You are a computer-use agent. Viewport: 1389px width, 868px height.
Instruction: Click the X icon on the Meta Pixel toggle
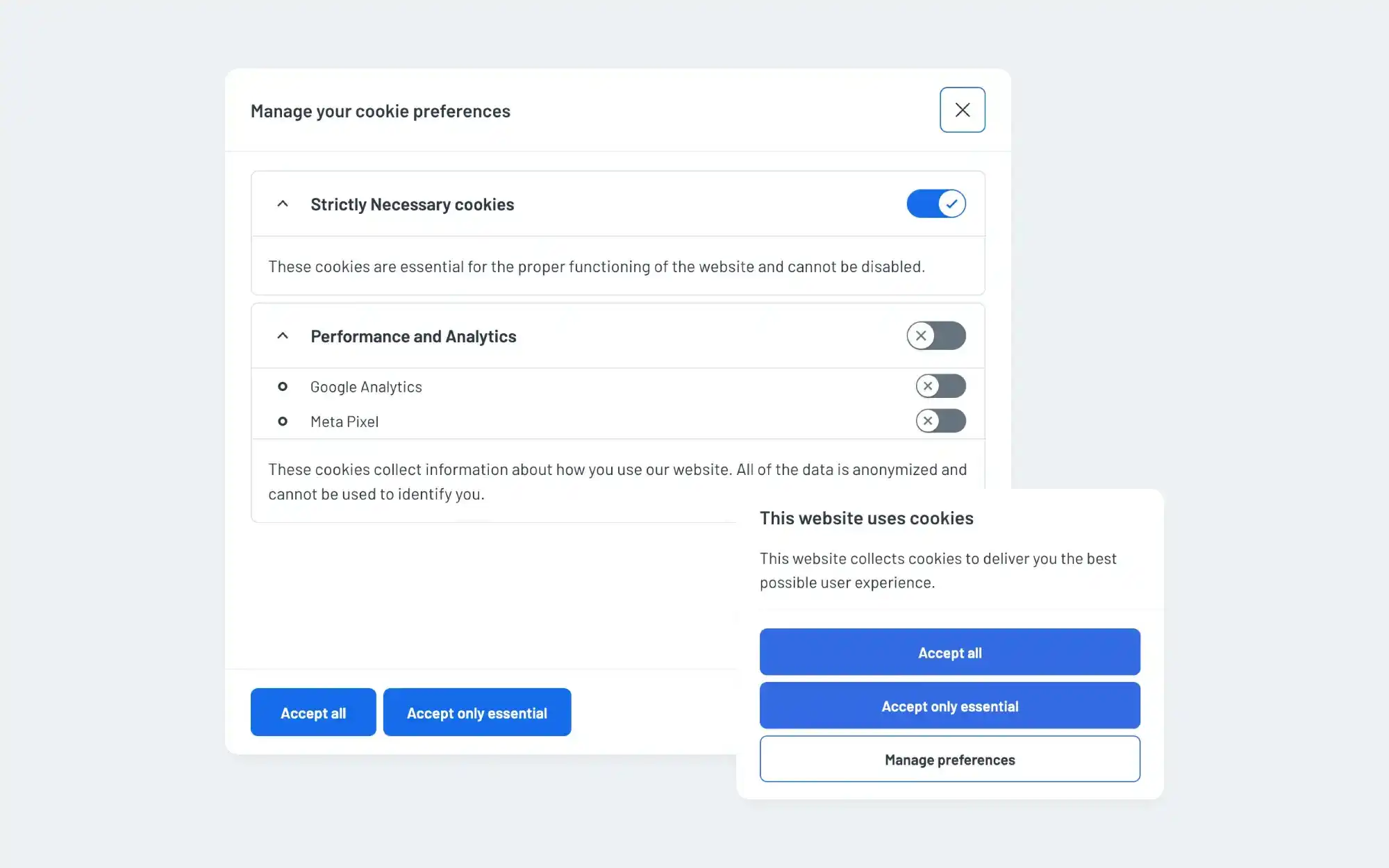(x=926, y=422)
